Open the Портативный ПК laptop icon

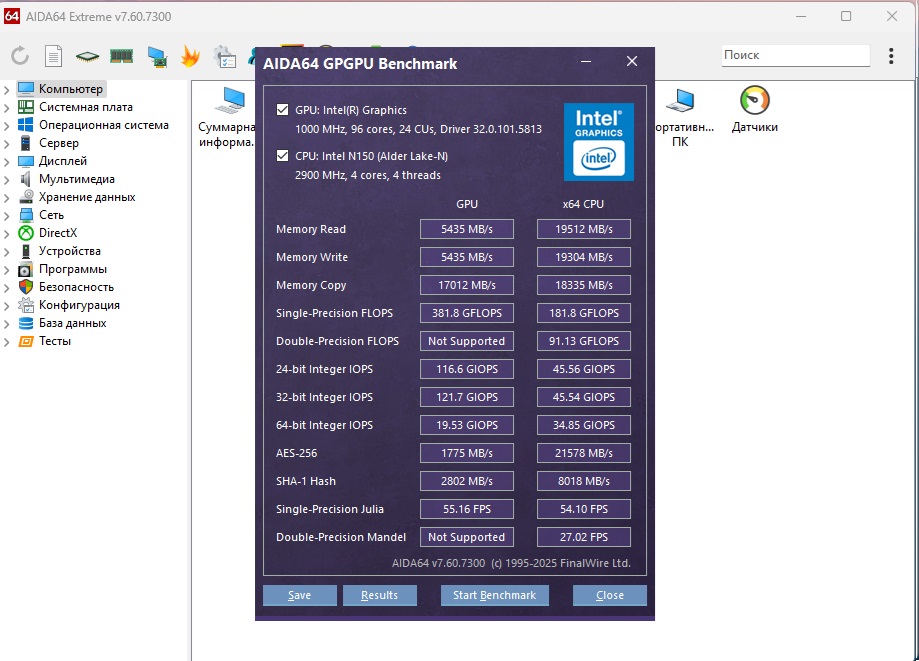(x=683, y=117)
